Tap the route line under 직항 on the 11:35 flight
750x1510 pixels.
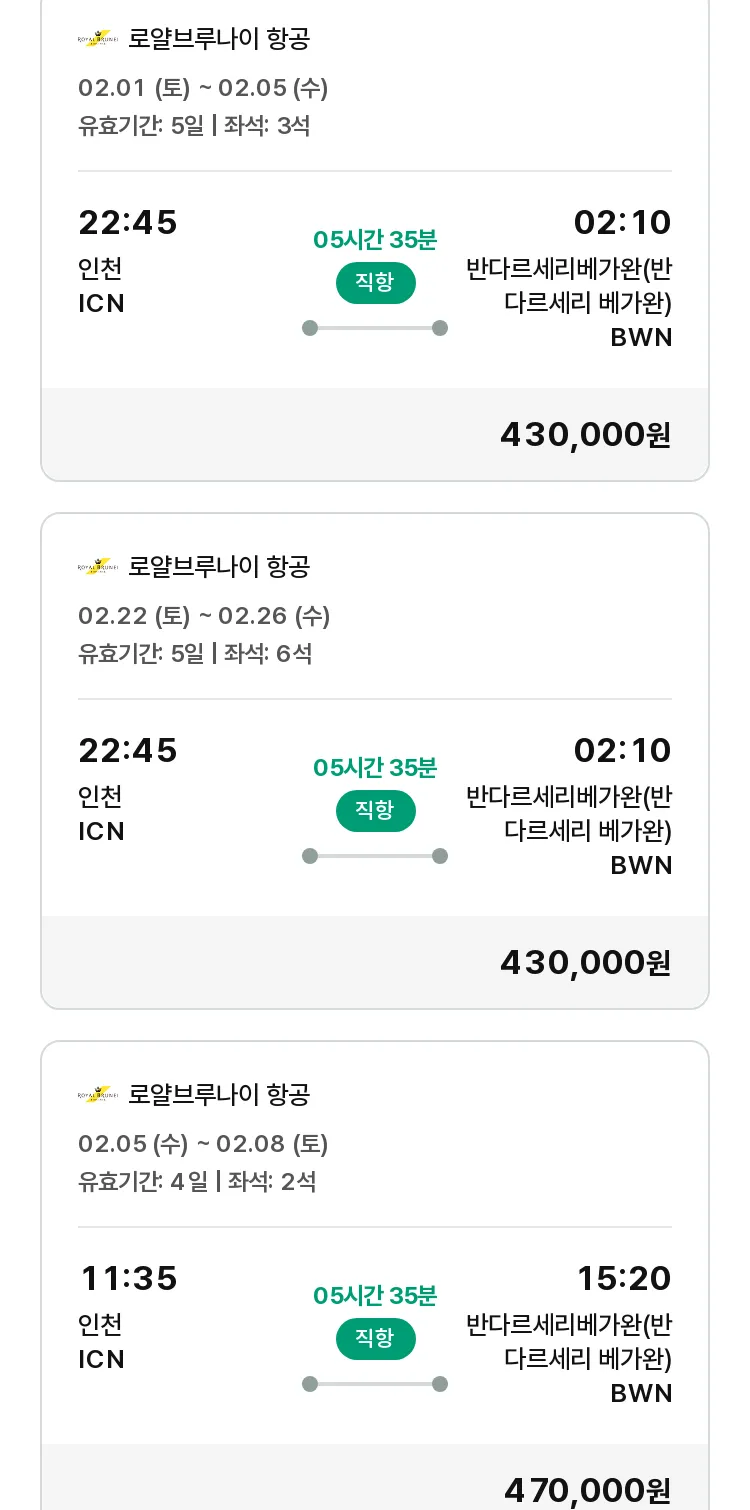(x=375, y=1384)
